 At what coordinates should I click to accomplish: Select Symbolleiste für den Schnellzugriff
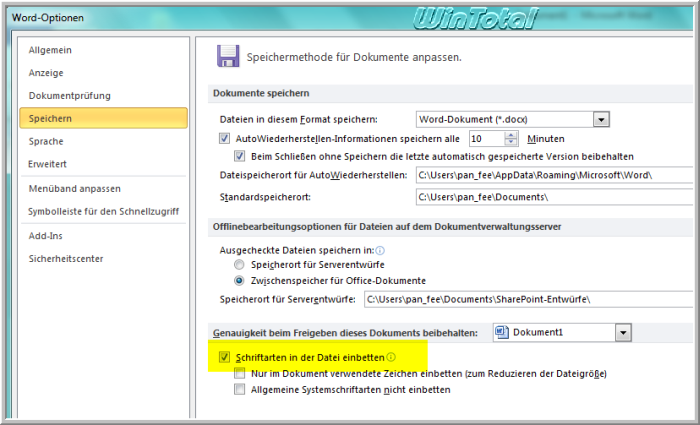click(104, 211)
